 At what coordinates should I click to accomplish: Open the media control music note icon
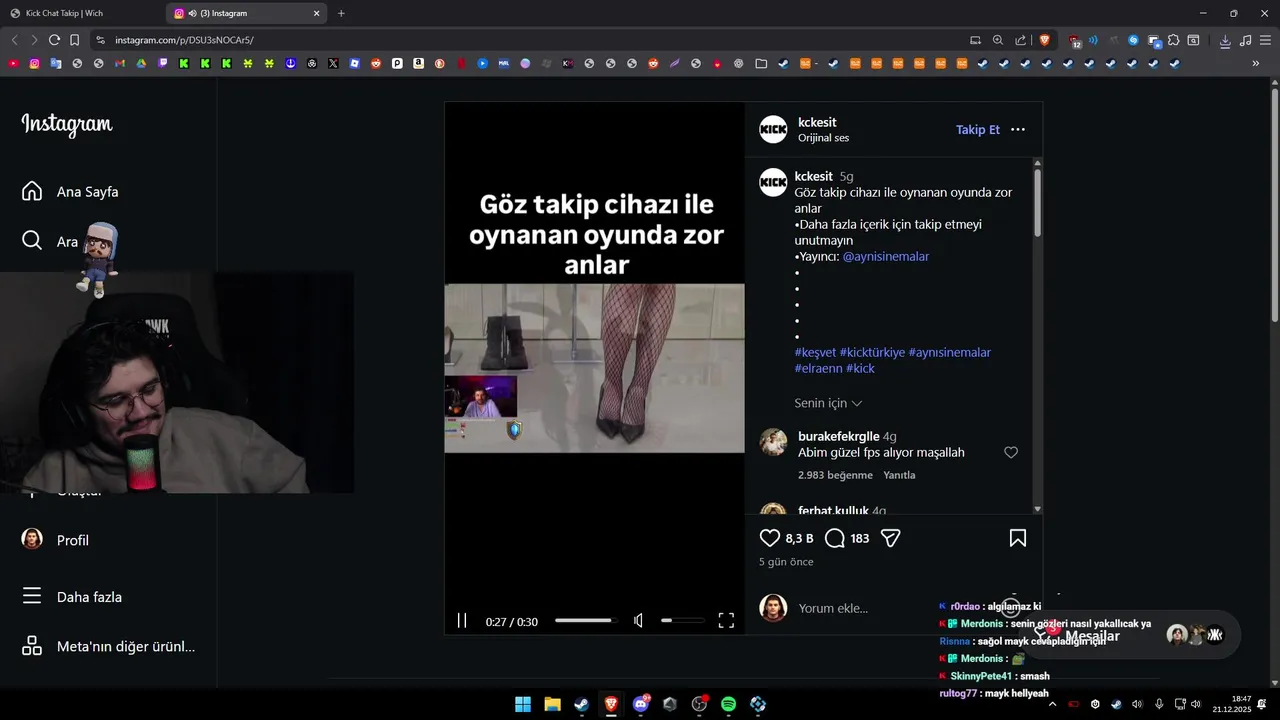tap(1245, 40)
